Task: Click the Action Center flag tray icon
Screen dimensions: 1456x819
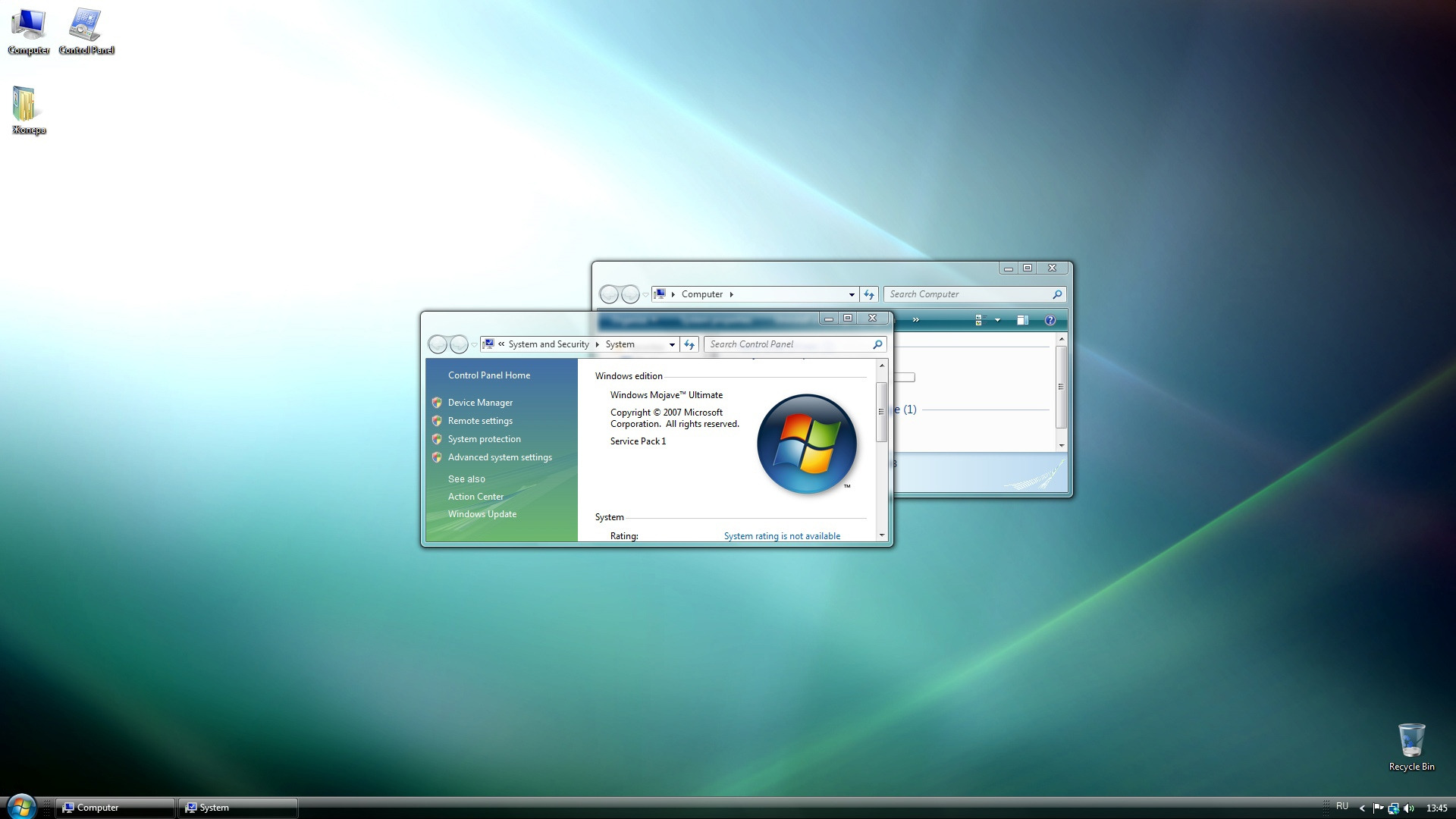Action: point(1378,808)
